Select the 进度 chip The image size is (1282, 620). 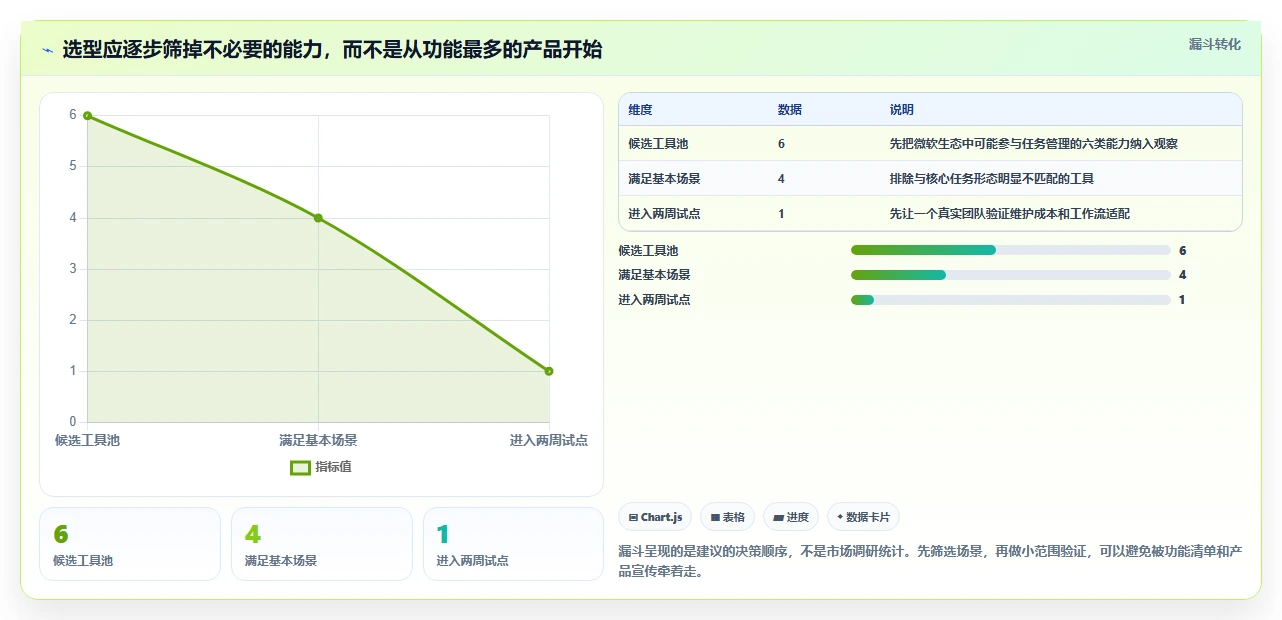791,517
